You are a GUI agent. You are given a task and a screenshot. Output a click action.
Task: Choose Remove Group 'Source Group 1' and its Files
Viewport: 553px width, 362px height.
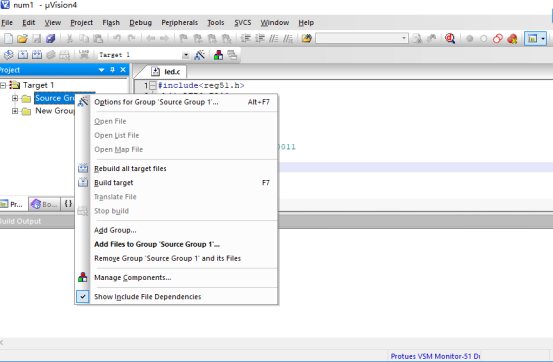(177, 258)
